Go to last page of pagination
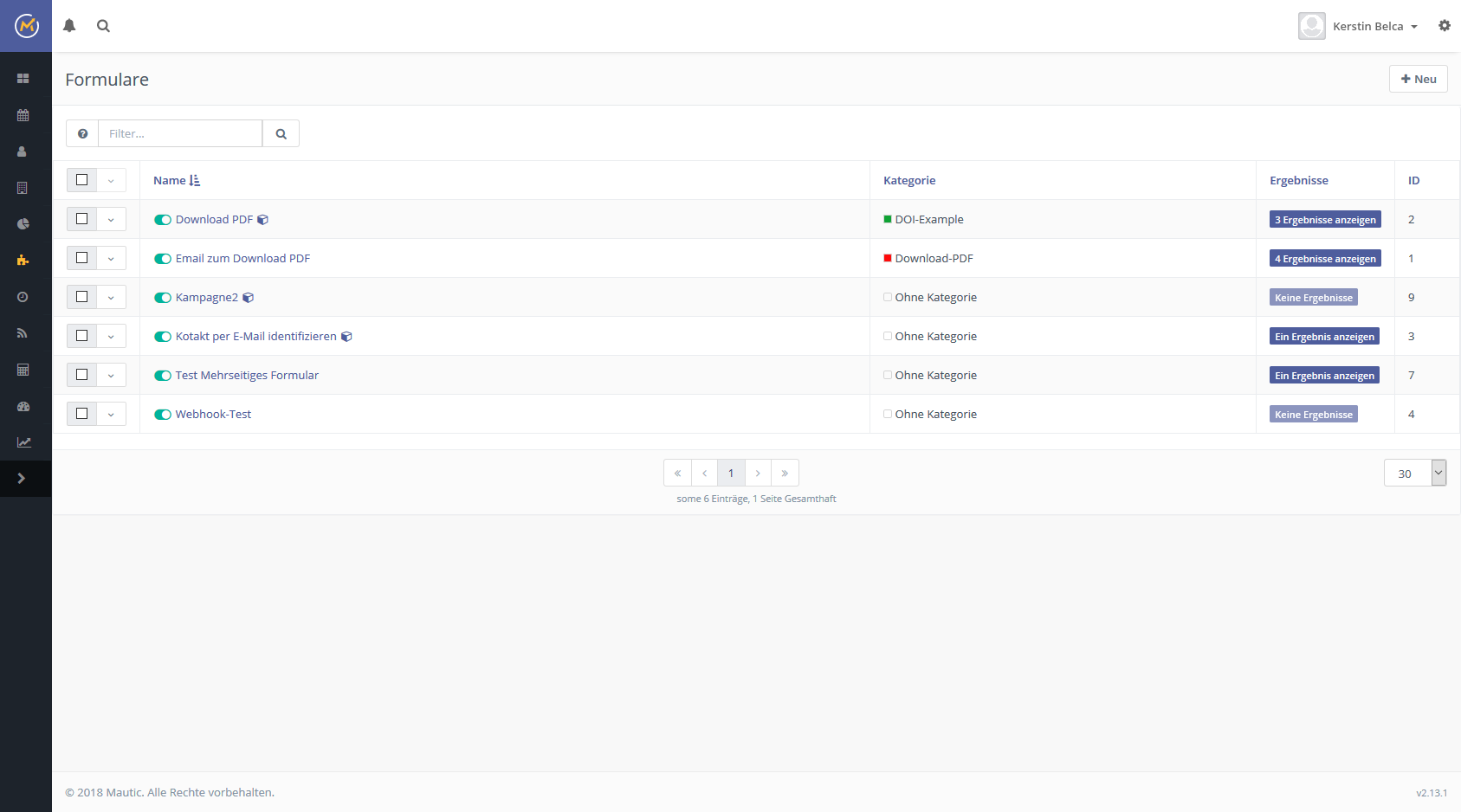This screenshot has width=1461, height=812. pyautogui.click(x=785, y=473)
